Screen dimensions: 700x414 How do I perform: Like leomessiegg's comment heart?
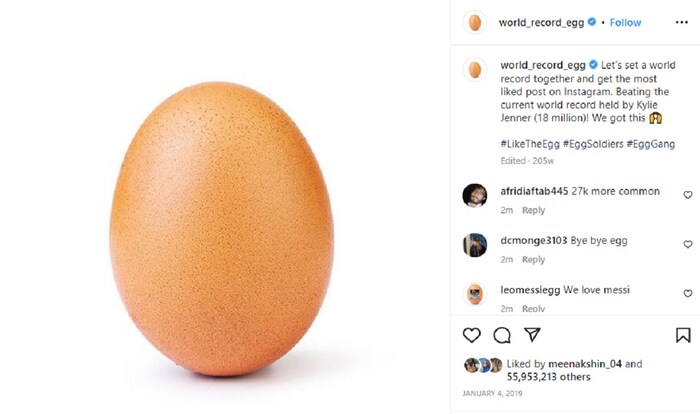[688, 293]
